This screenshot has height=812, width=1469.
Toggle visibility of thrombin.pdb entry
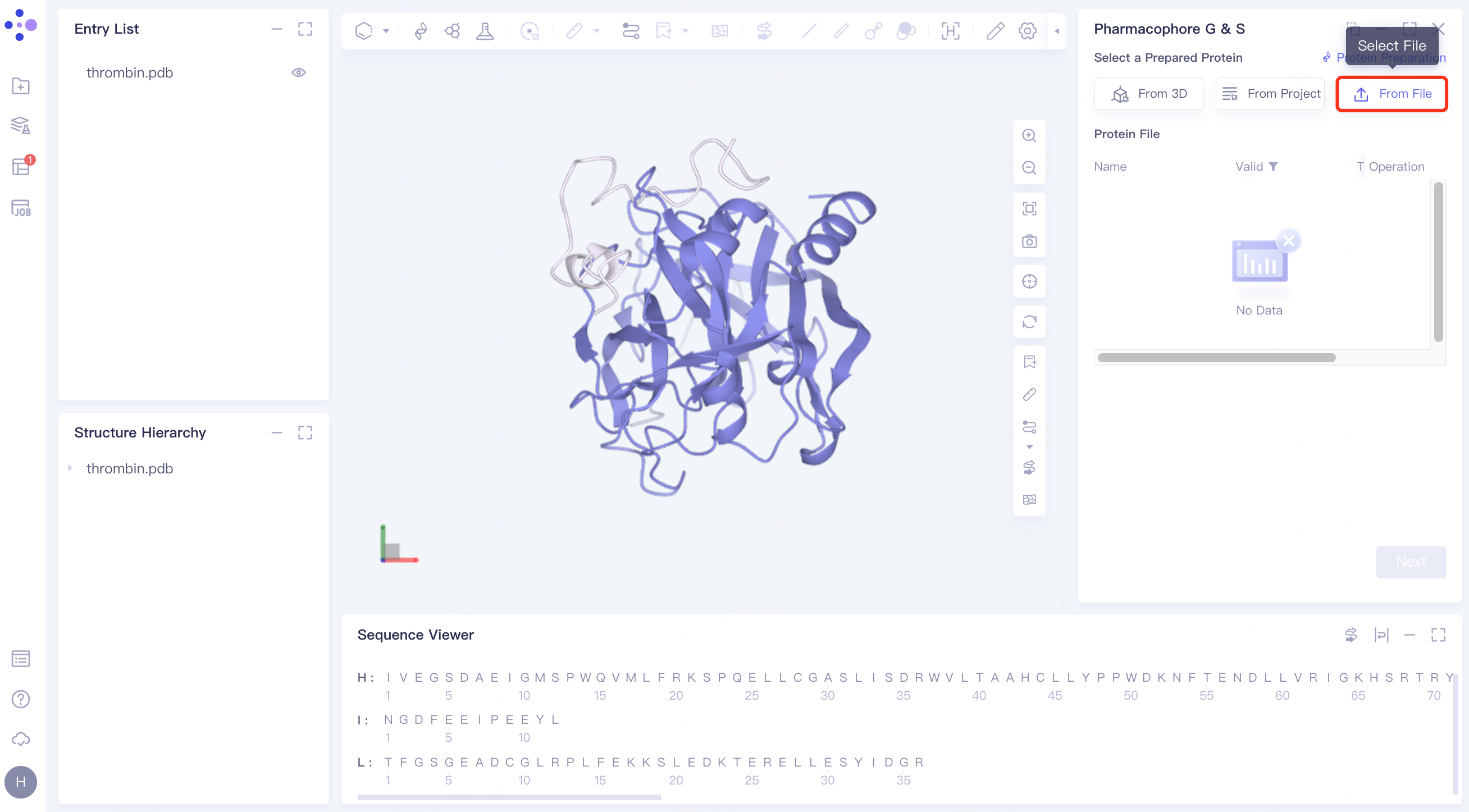click(299, 72)
